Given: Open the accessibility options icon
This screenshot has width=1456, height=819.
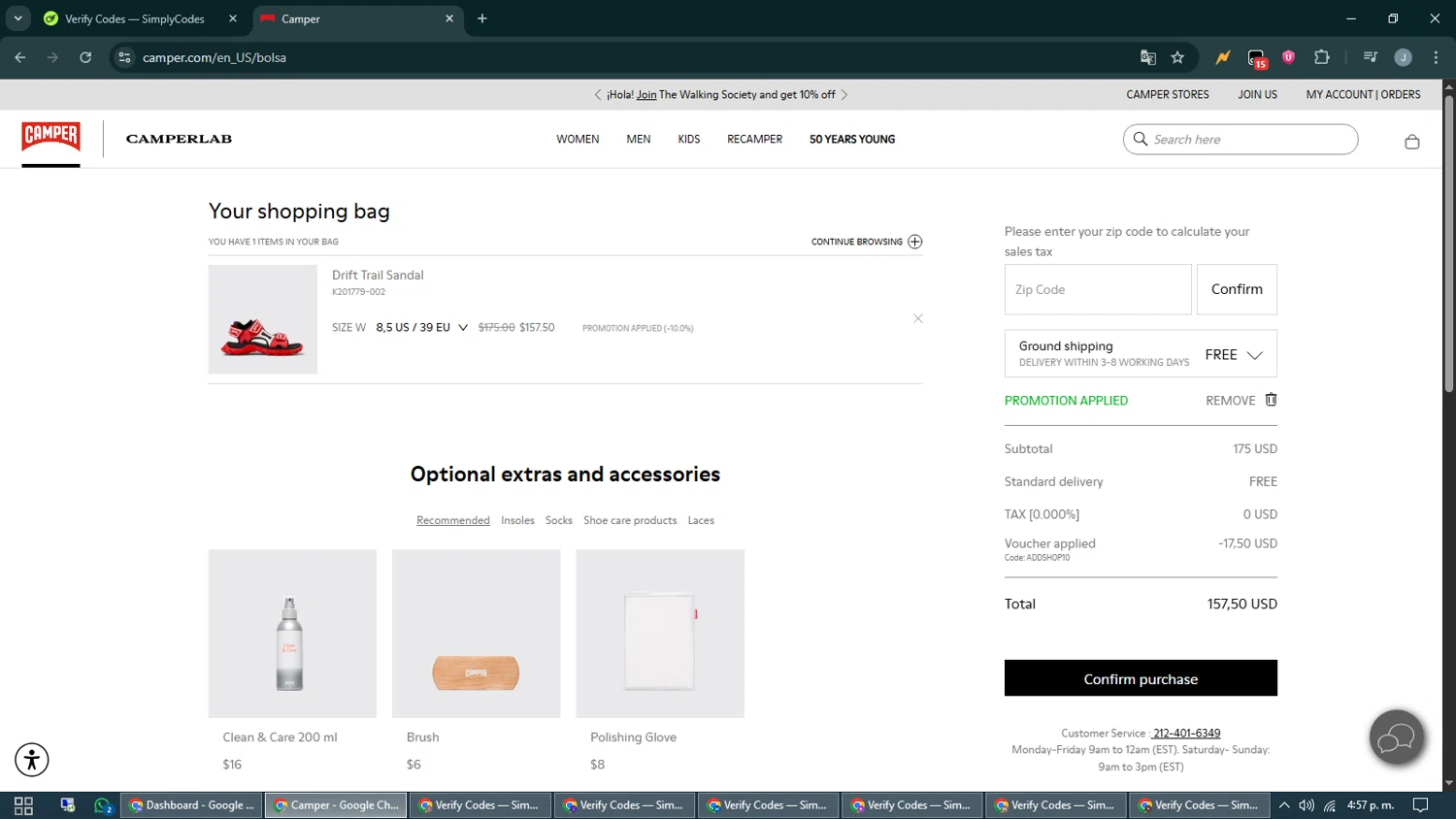Looking at the screenshot, I should pos(32,759).
